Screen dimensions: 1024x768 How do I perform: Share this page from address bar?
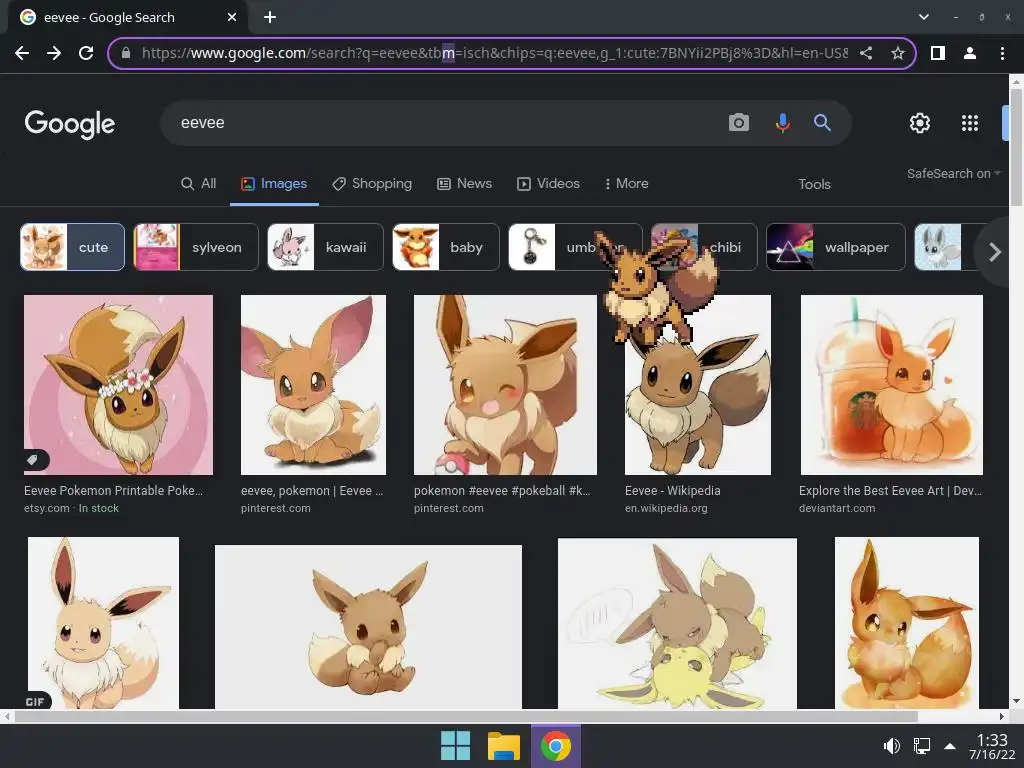tap(866, 53)
